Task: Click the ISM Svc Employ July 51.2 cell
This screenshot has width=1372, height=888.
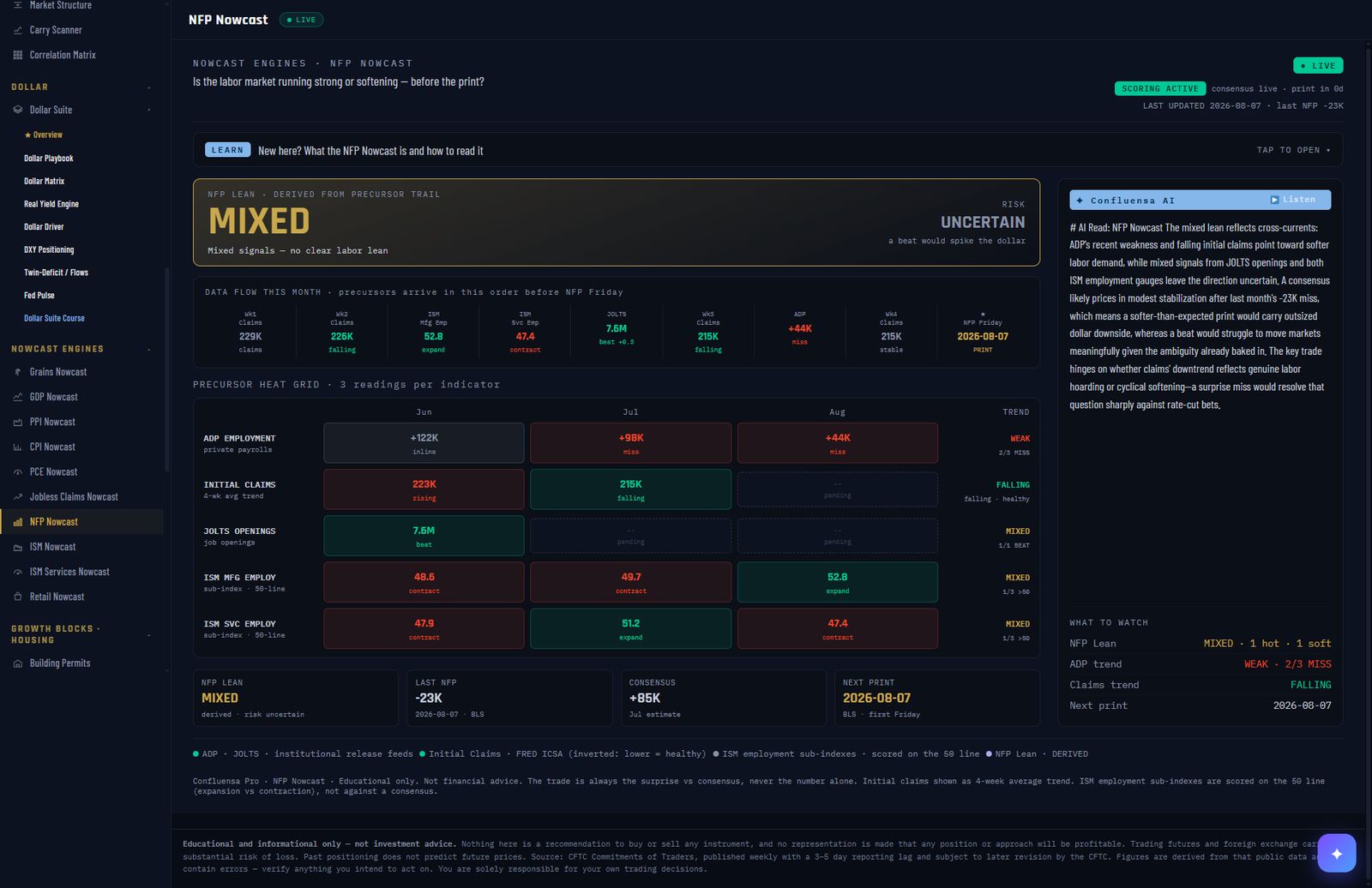Action: coord(631,628)
